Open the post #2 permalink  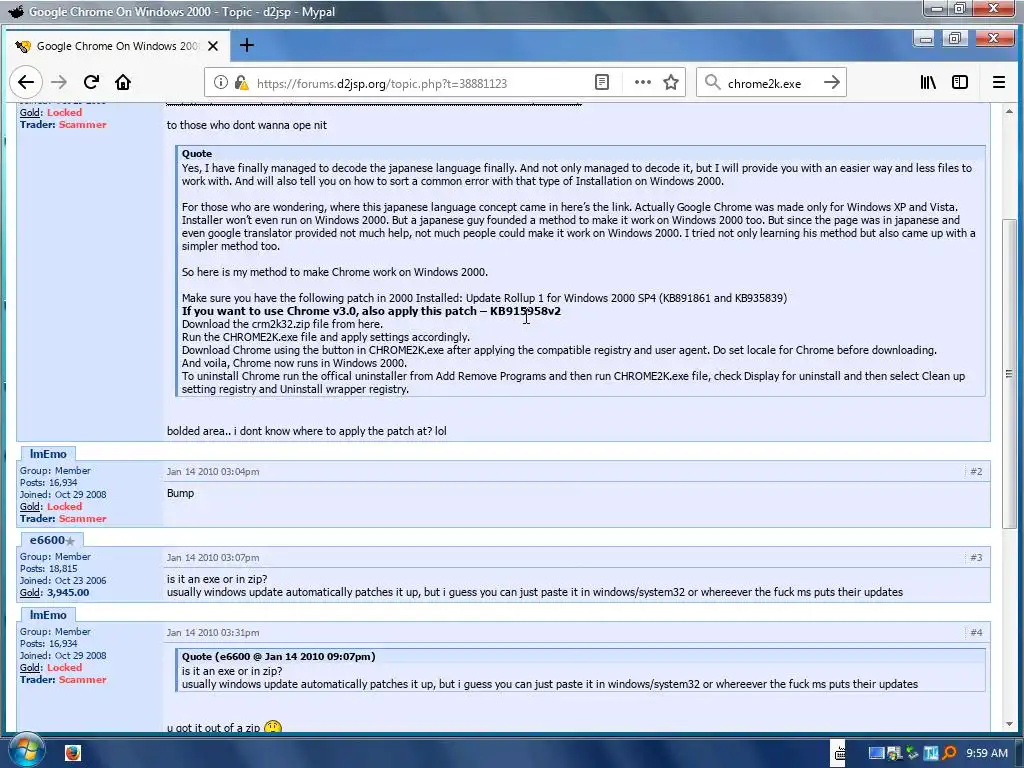click(x=976, y=472)
